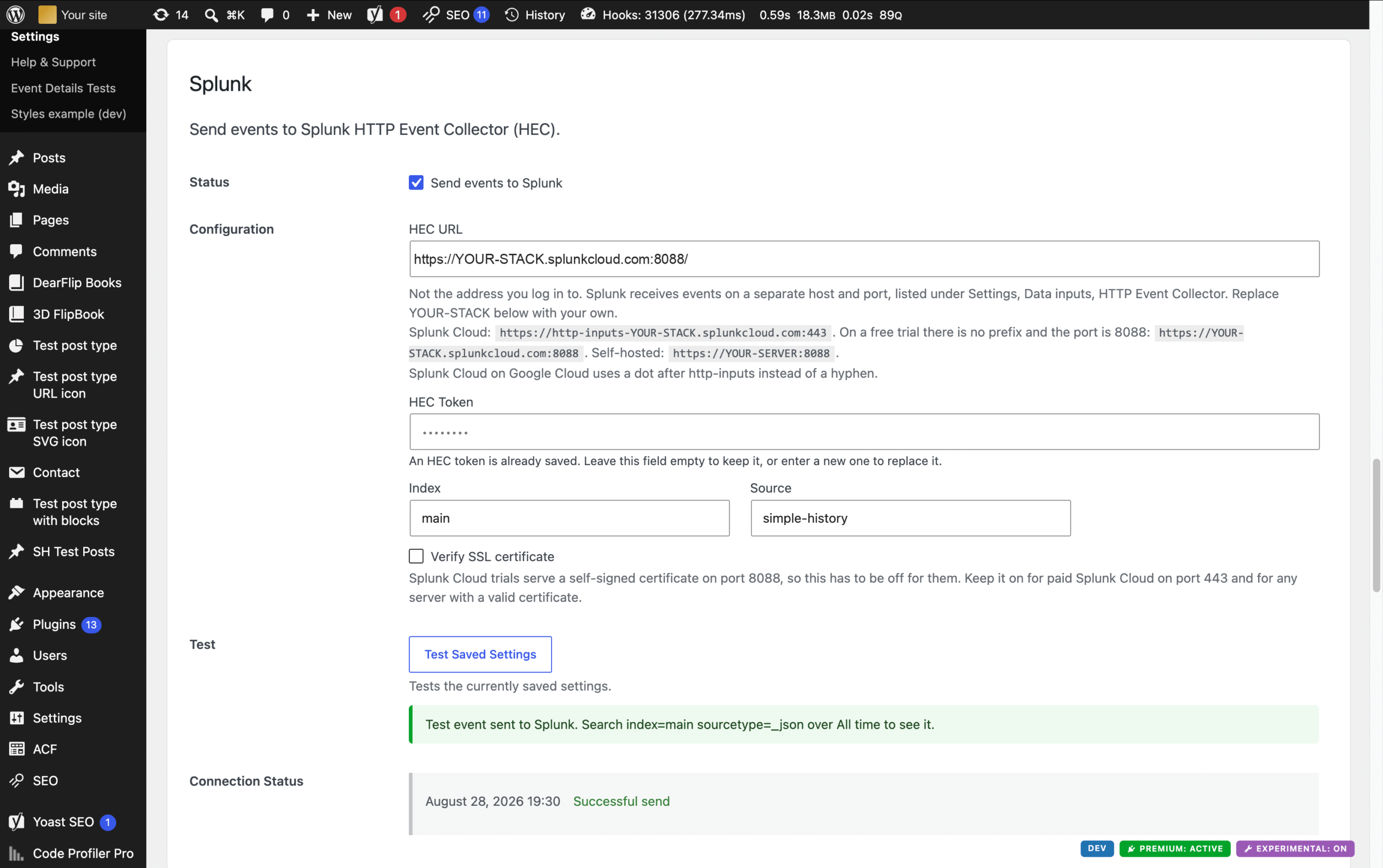This screenshot has height=868, width=1383.
Task: Click the Successful send status text
Action: click(621, 802)
